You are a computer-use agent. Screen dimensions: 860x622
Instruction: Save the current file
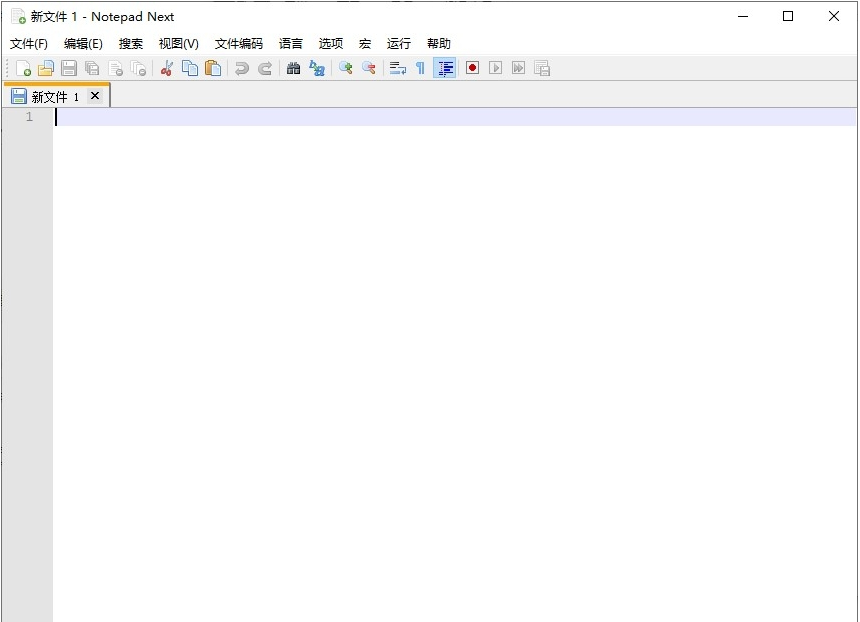(x=68, y=67)
